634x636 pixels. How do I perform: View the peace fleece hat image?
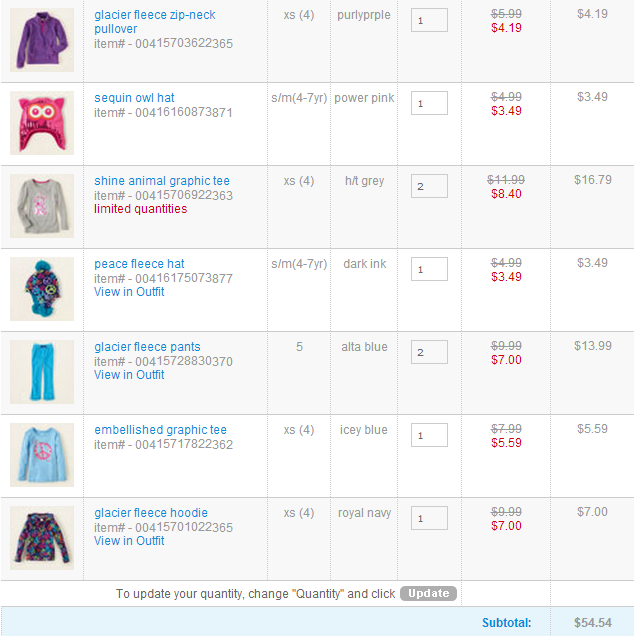(42, 289)
